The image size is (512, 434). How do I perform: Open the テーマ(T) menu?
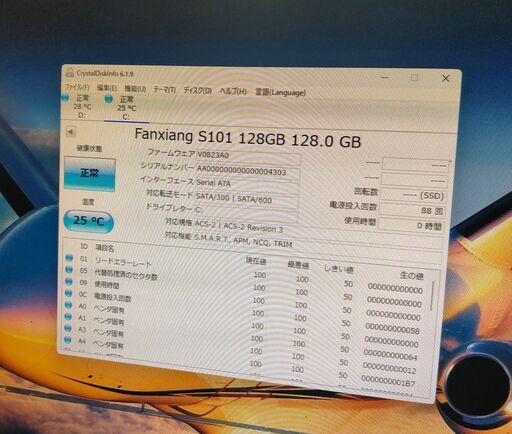click(x=164, y=90)
